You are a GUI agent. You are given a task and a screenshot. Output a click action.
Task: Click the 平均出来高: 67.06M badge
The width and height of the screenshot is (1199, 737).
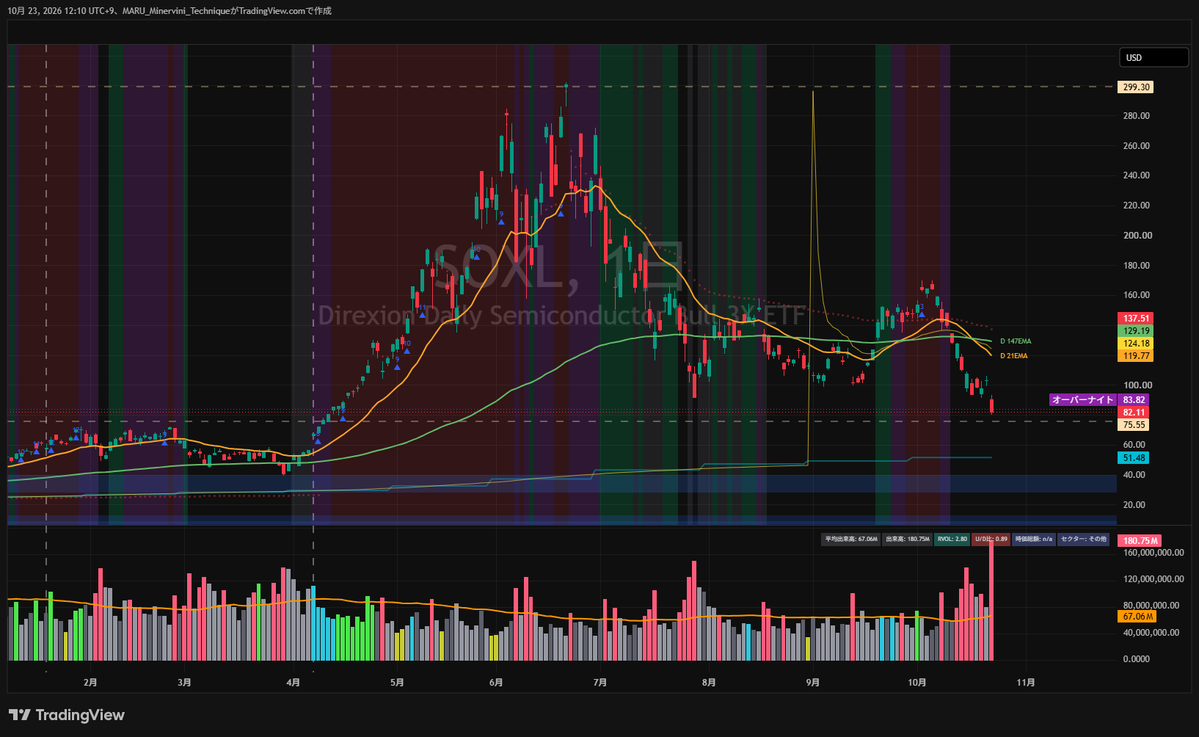point(851,539)
